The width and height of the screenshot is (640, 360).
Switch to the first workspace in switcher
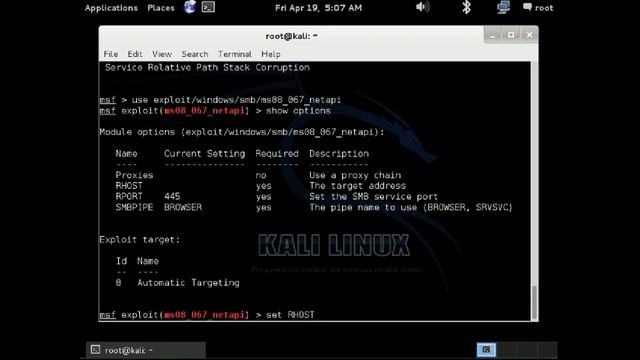click(486, 350)
